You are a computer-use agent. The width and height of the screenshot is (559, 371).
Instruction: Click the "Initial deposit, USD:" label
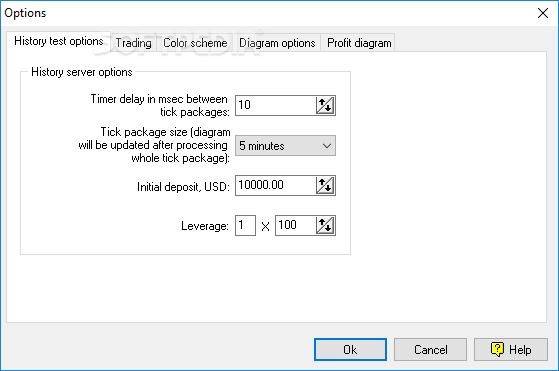[x=183, y=187]
